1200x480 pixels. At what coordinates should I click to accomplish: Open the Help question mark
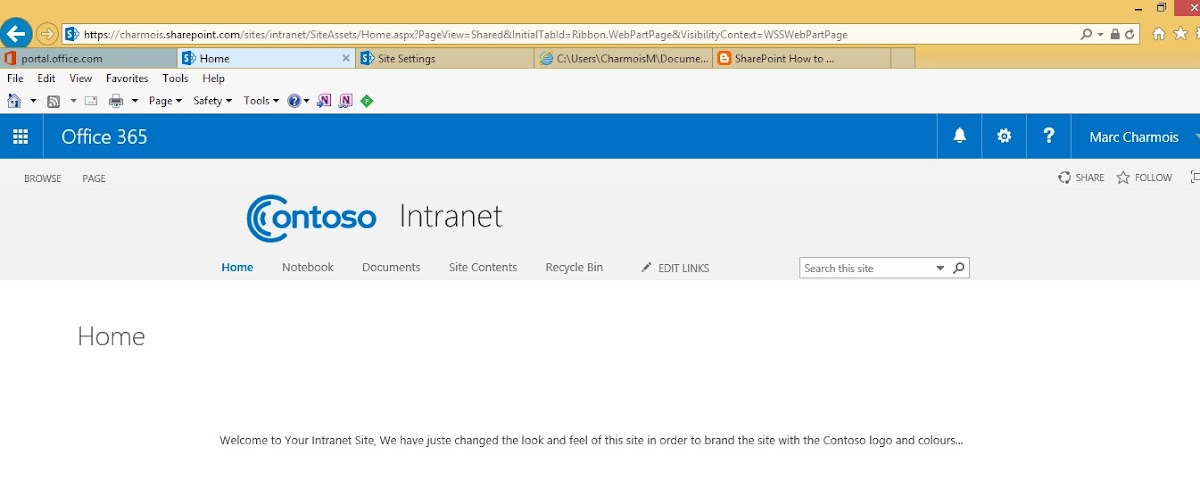pyautogui.click(x=1048, y=137)
